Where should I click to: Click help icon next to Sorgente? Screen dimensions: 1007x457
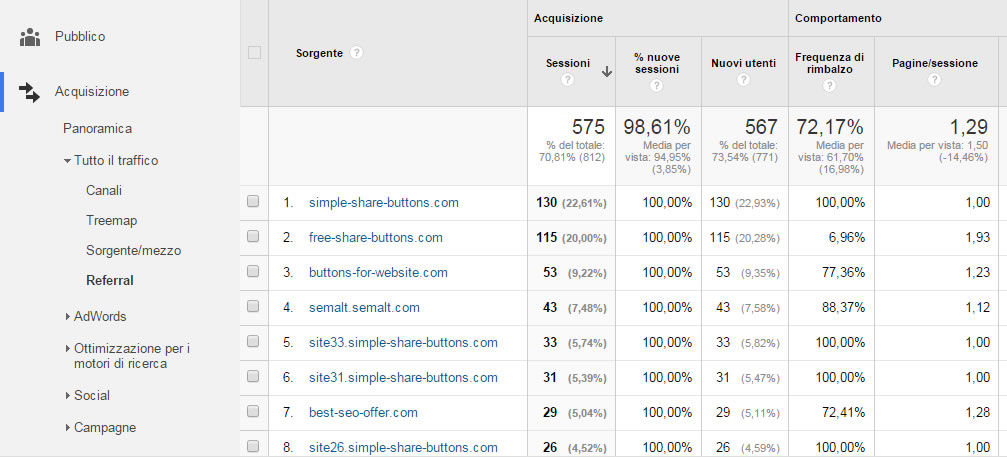pos(357,53)
